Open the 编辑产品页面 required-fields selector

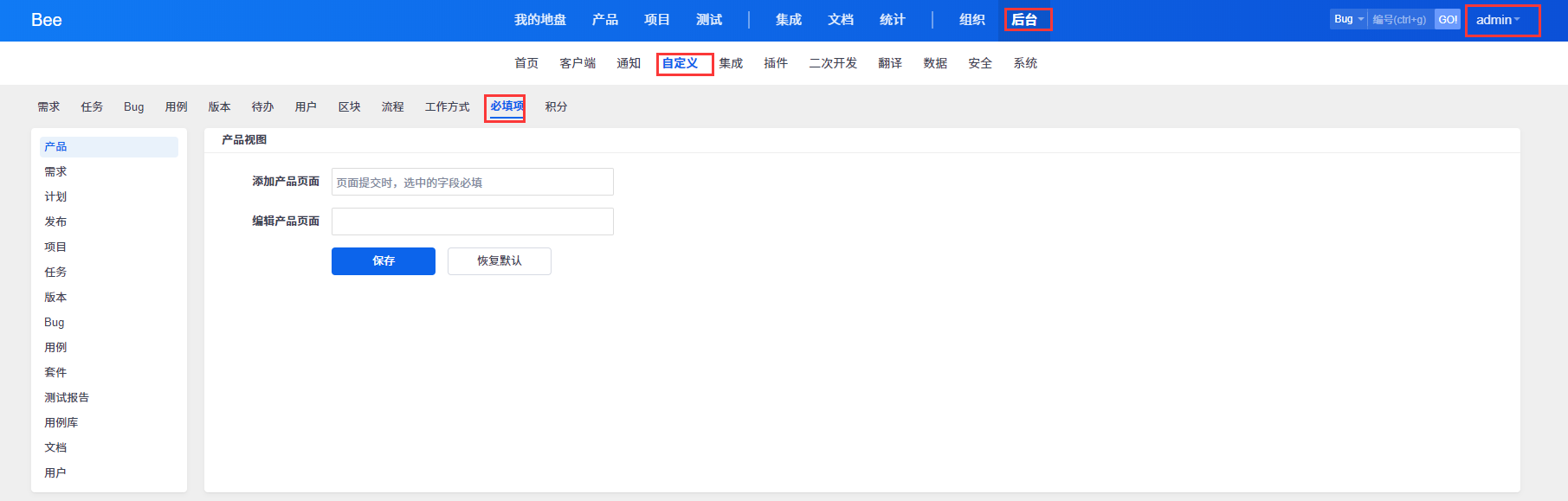click(473, 222)
